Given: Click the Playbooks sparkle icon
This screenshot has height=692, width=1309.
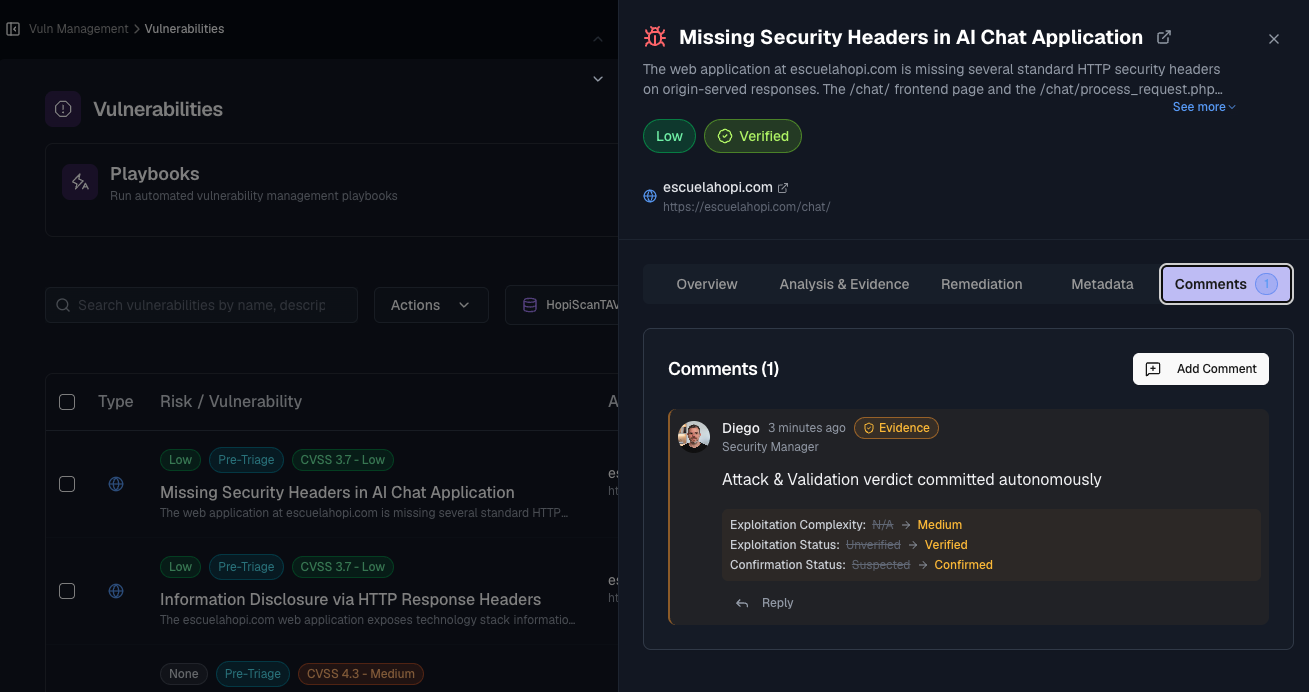Looking at the screenshot, I should [80, 182].
